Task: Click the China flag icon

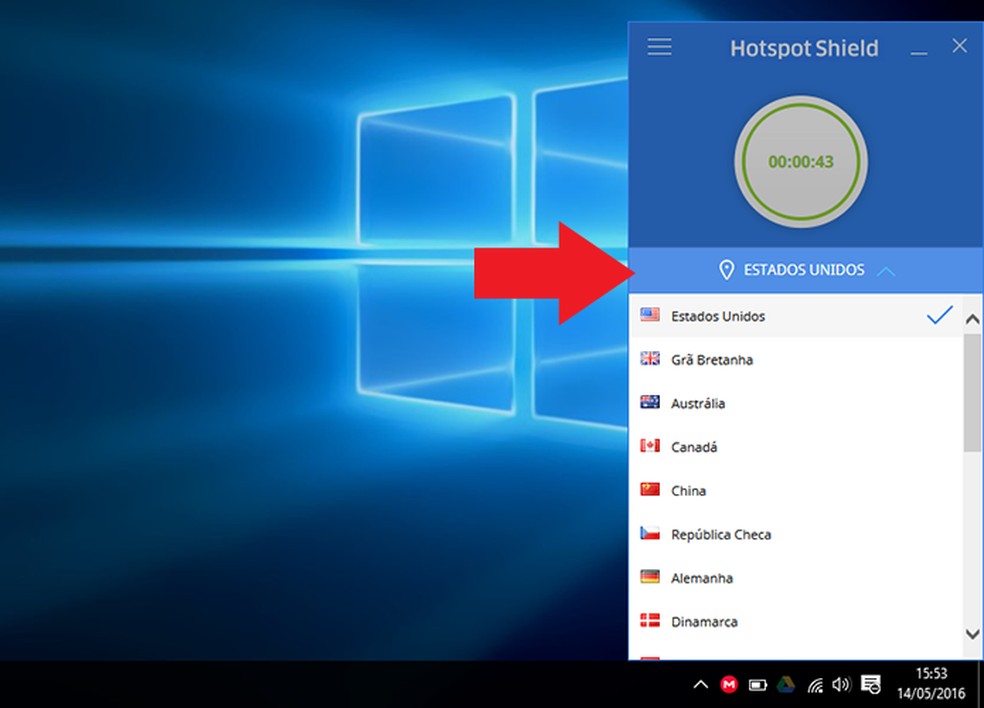Action: tap(650, 490)
